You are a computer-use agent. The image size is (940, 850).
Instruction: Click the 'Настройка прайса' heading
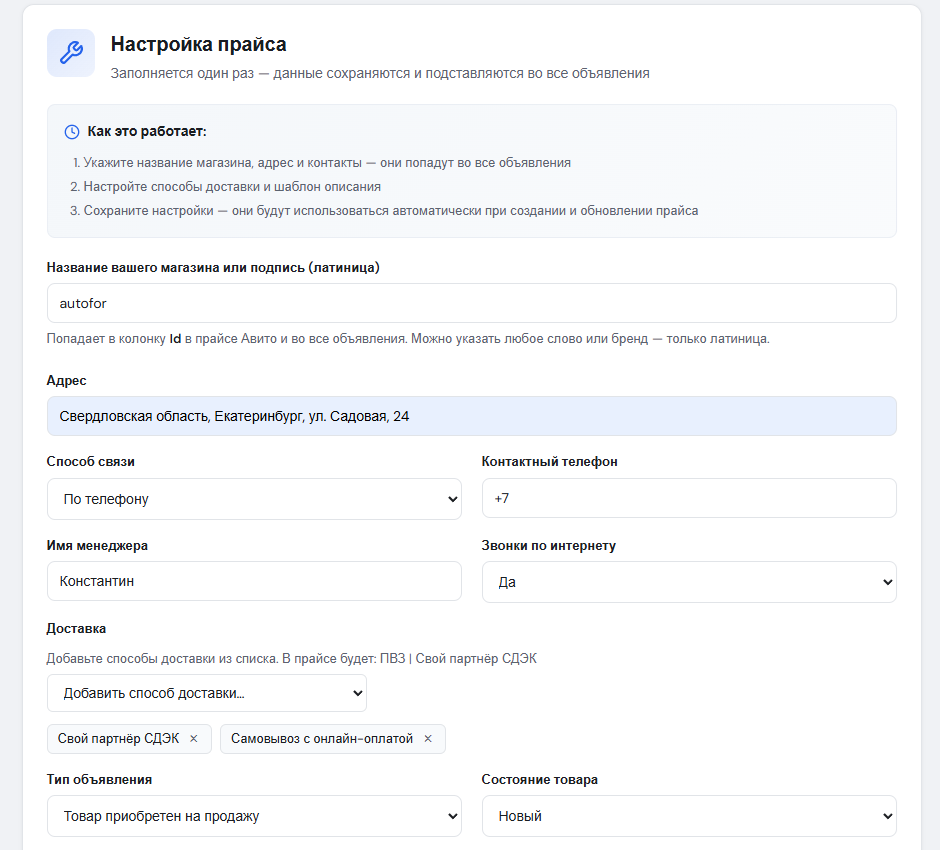point(198,44)
